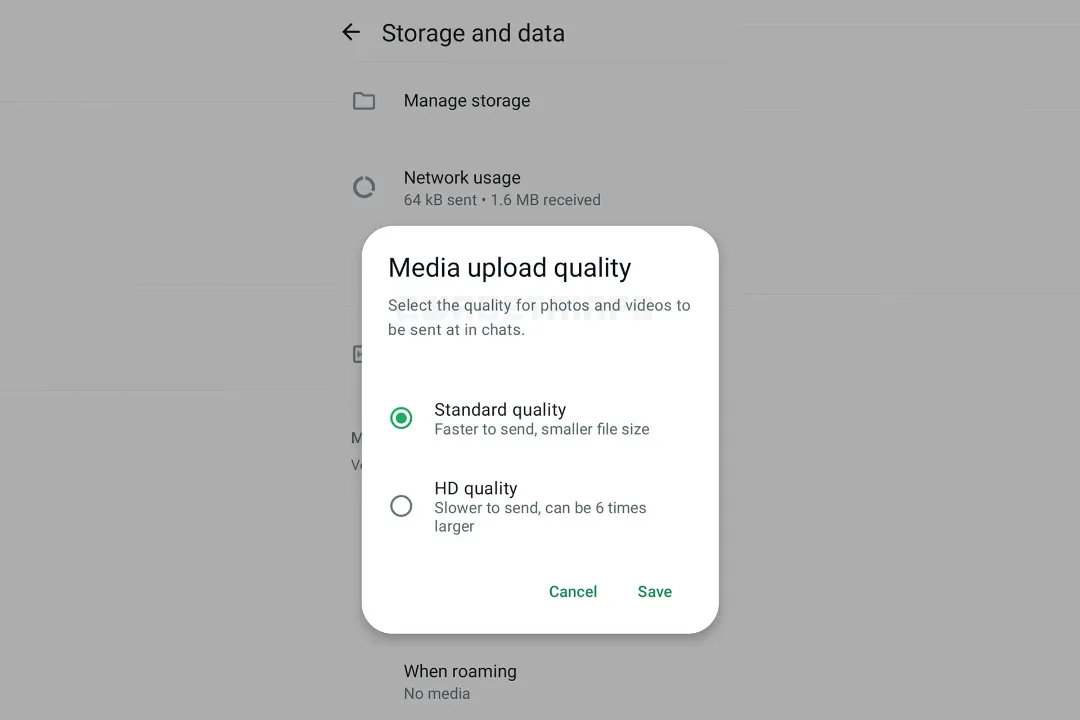Click the Manage storage folder icon
Image resolution: width=1080 pixels, height=720 pixels.
(x=364, y=101)
